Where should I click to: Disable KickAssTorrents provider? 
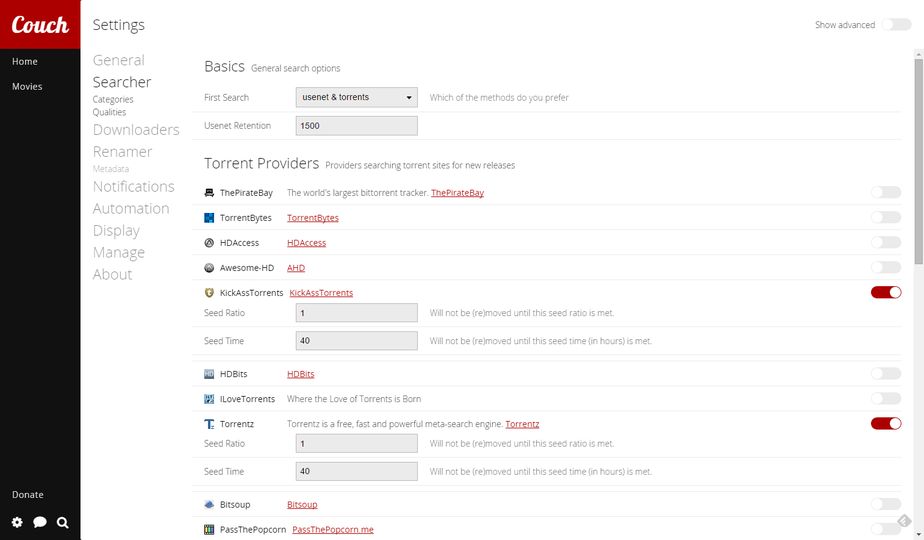(886, 292)
